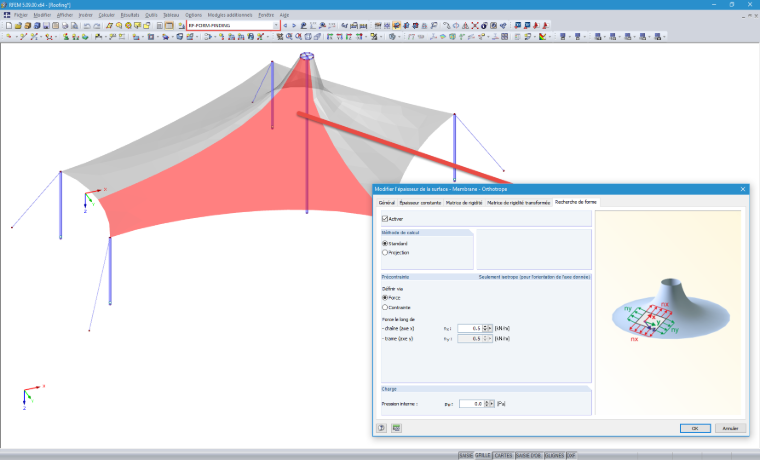Open the dialog help icon button

tap(381, 428)
